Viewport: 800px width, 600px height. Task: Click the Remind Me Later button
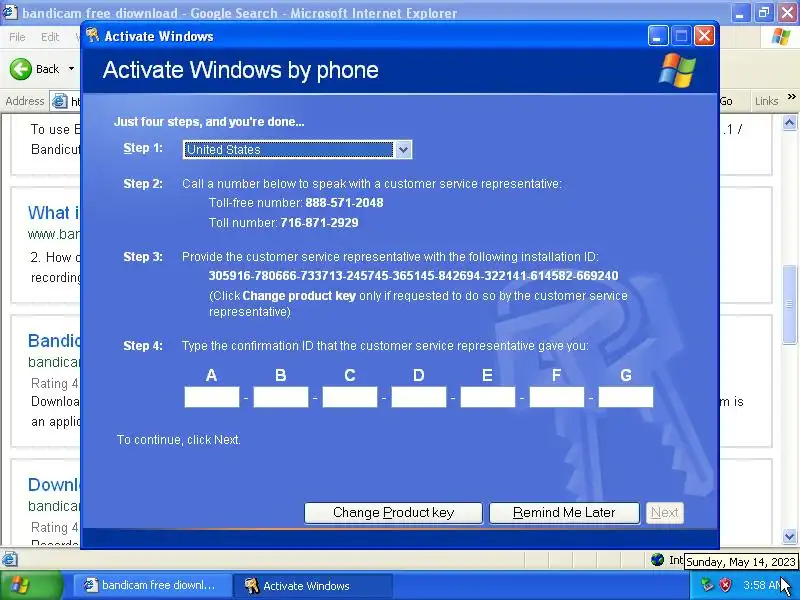pos(564,513)
